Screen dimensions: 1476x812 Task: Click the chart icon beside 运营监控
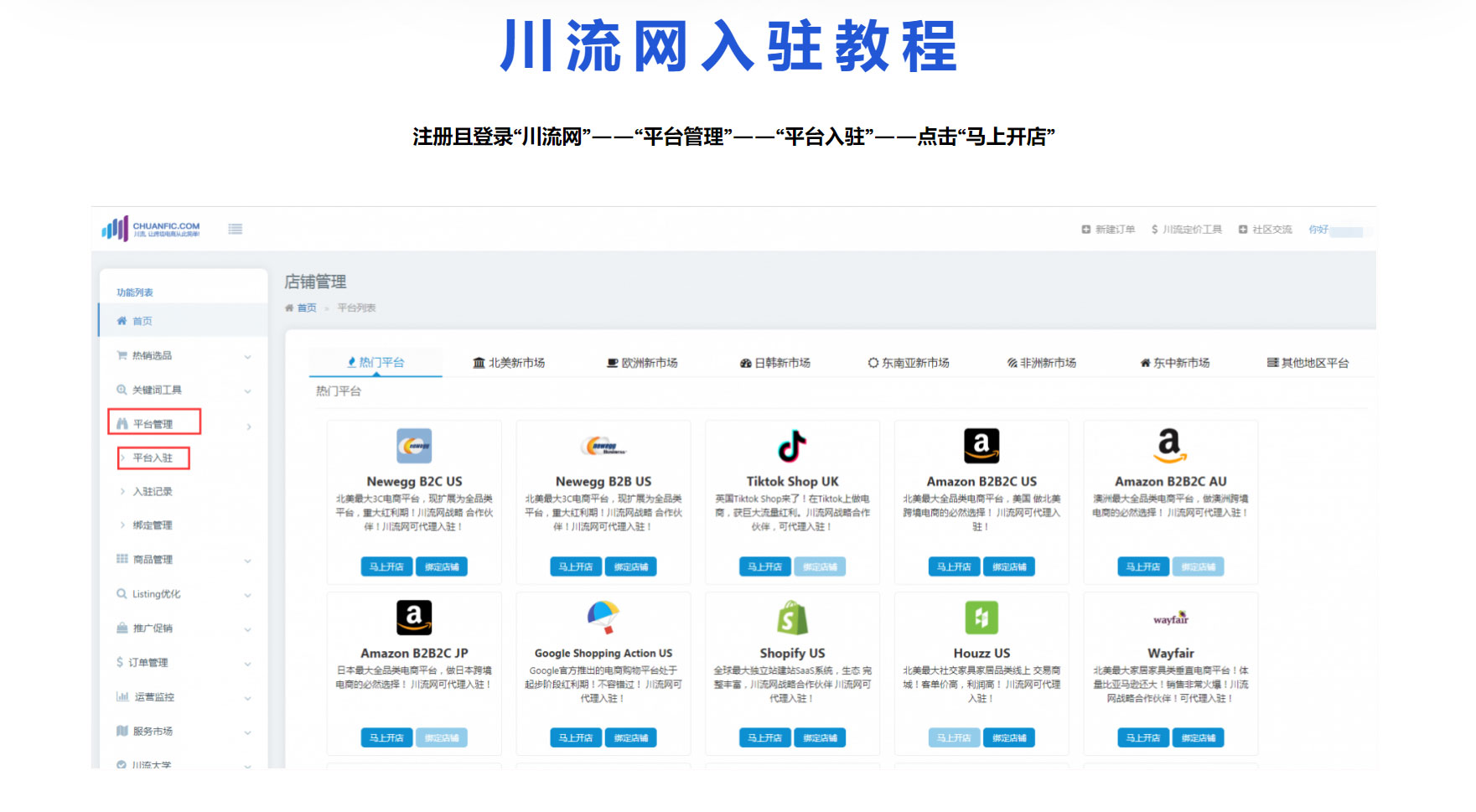click(x=122, y=696)
